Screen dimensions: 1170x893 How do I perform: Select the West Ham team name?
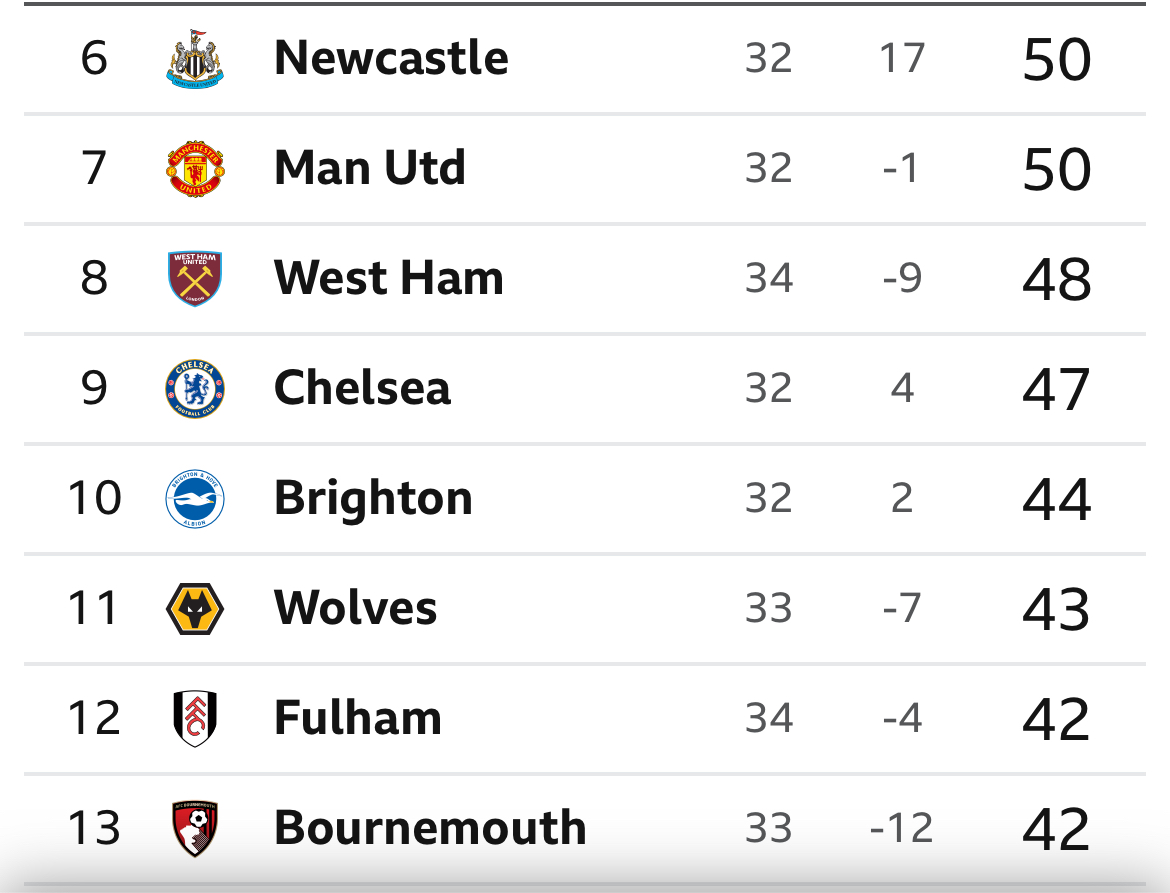pos(389,278)
